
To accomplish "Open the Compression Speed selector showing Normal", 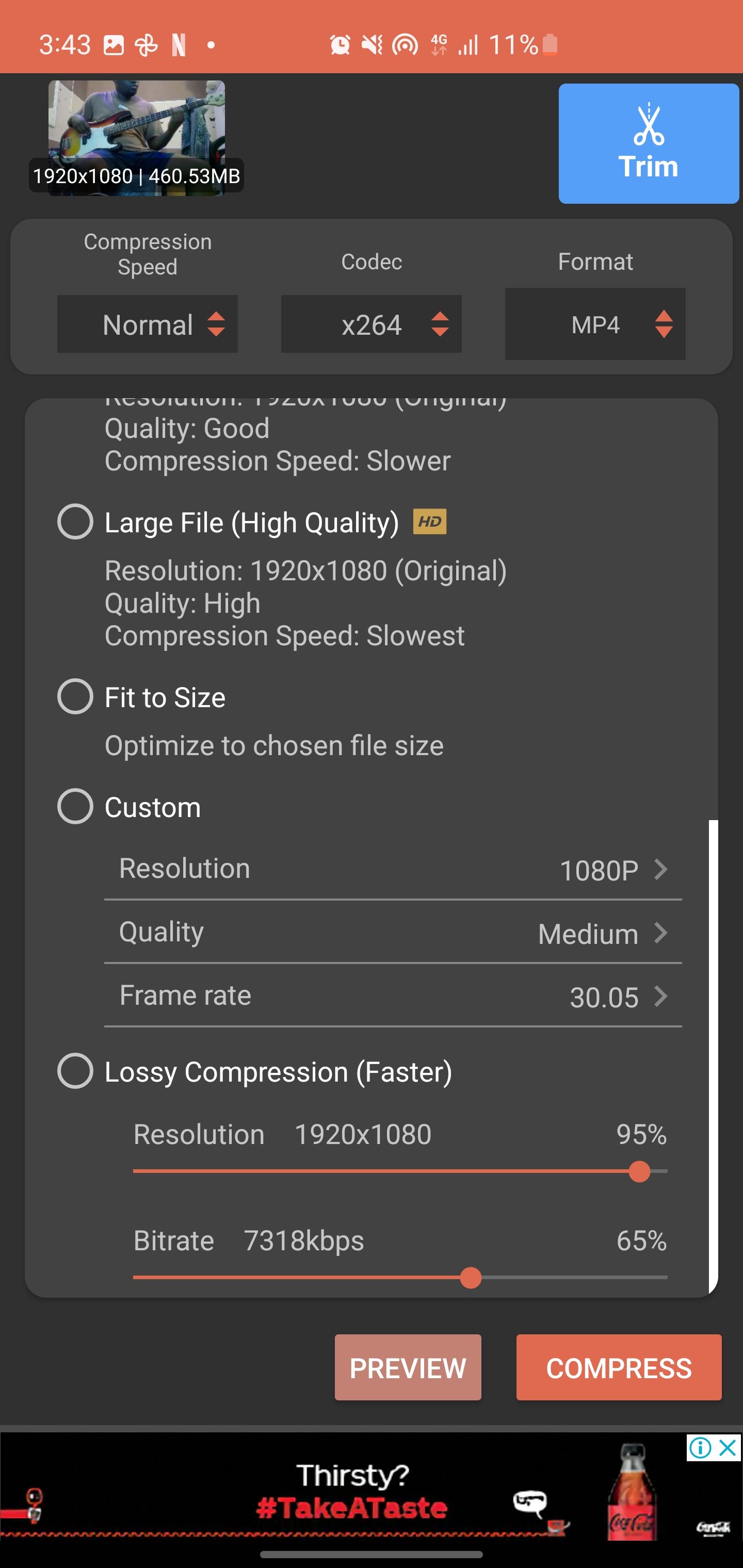I will click(148, 324).
